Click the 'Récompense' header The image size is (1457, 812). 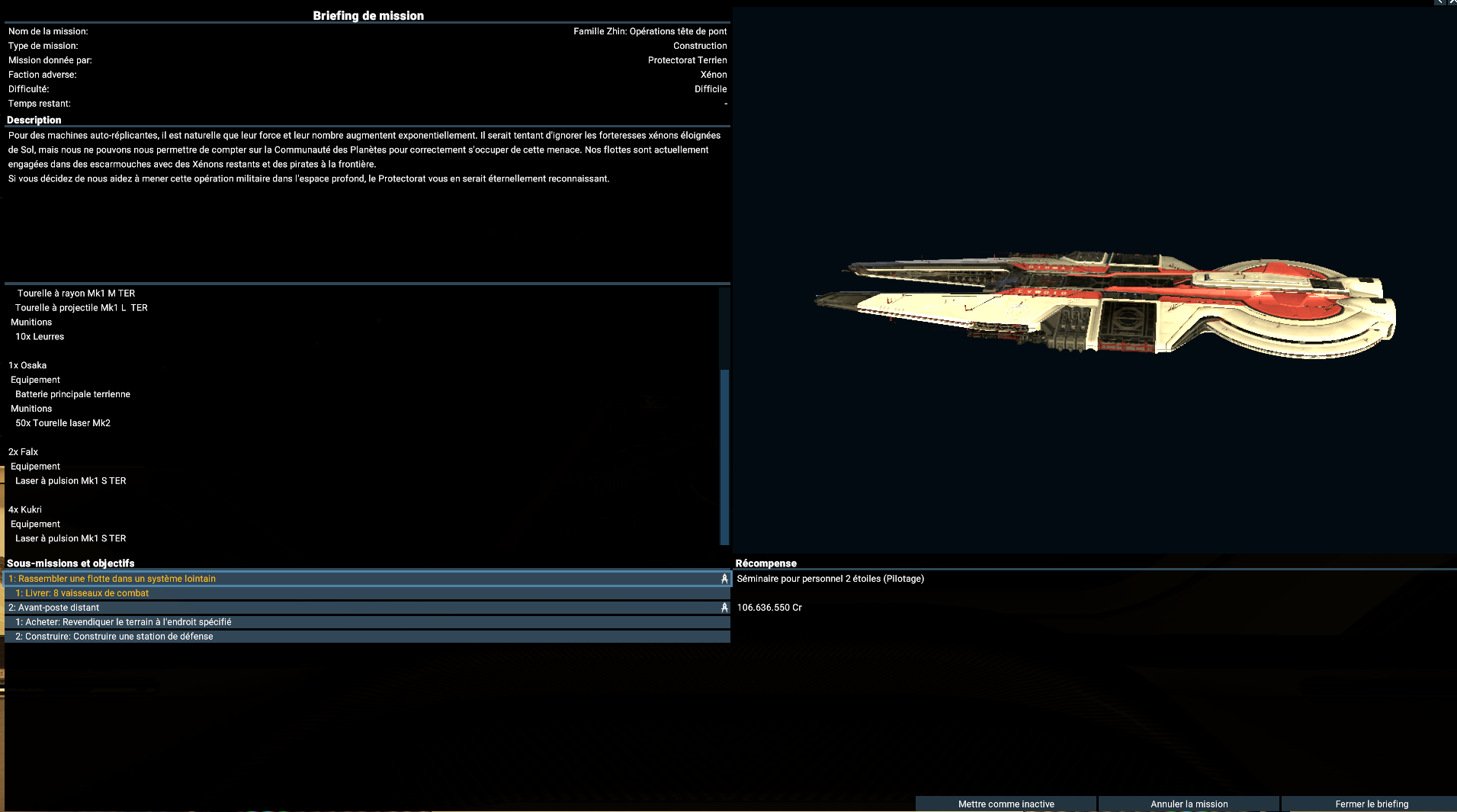point(765,563)
